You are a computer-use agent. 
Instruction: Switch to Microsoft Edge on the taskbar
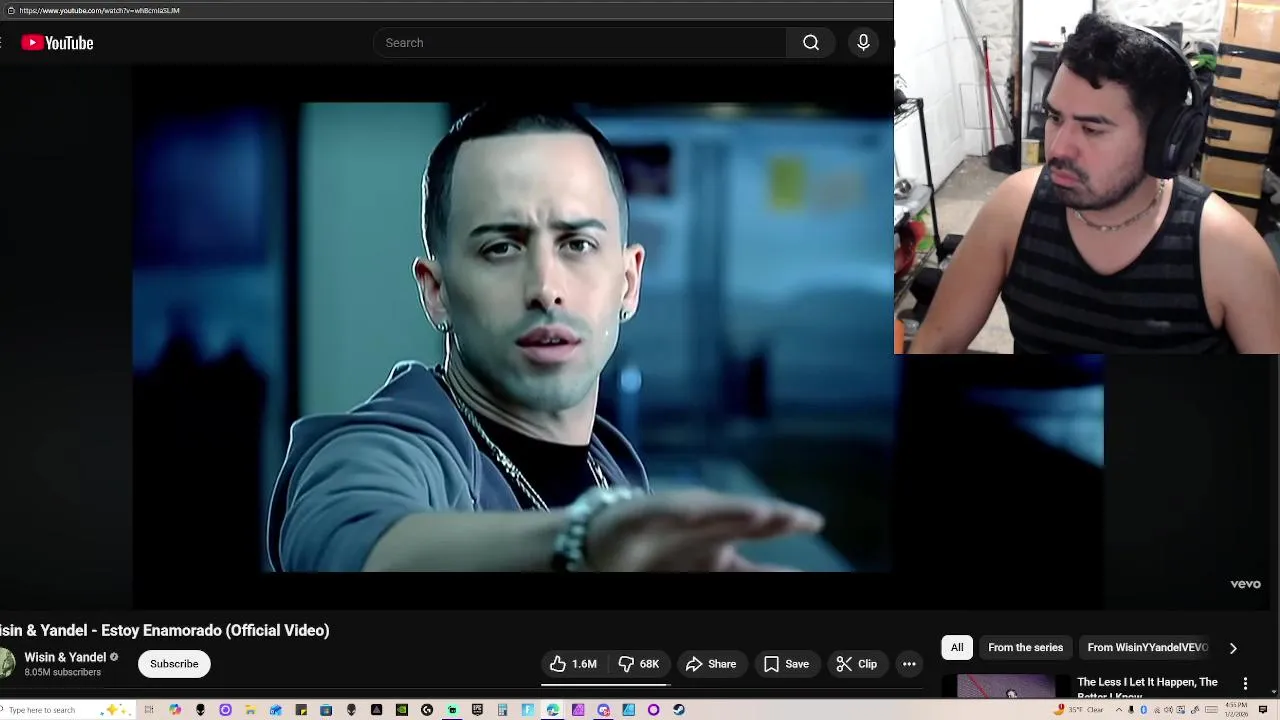[552, 710]
